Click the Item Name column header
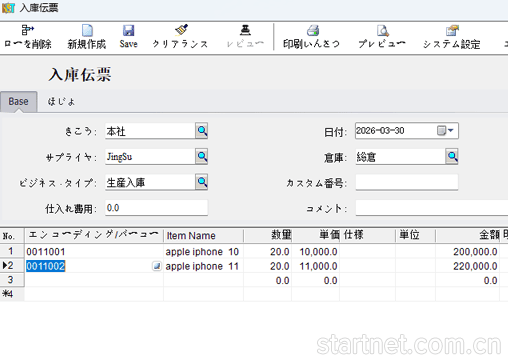Viewport: 508px width, 361px height. 203,236
